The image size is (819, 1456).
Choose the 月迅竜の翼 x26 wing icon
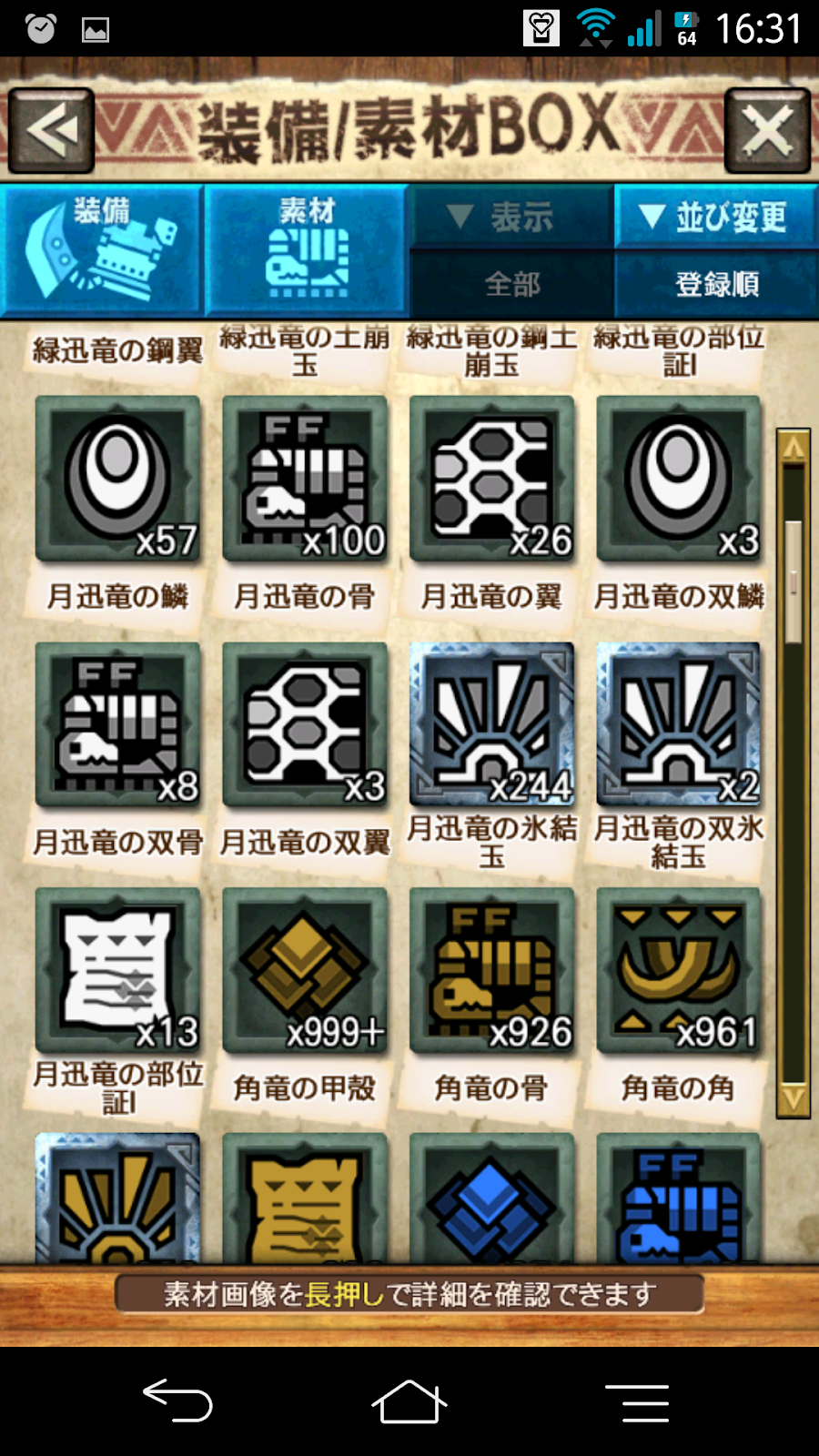point(492,479)
